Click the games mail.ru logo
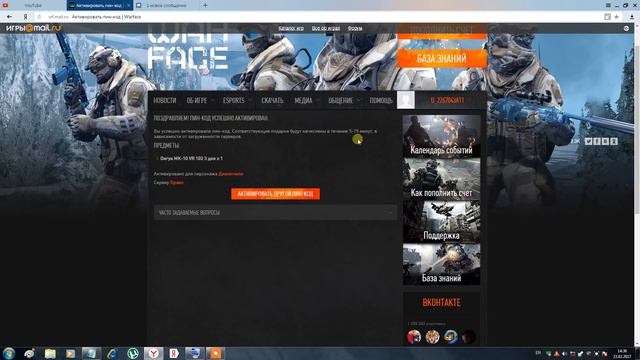Viewport: 640px width, 360px height. (x=33, y=28)
